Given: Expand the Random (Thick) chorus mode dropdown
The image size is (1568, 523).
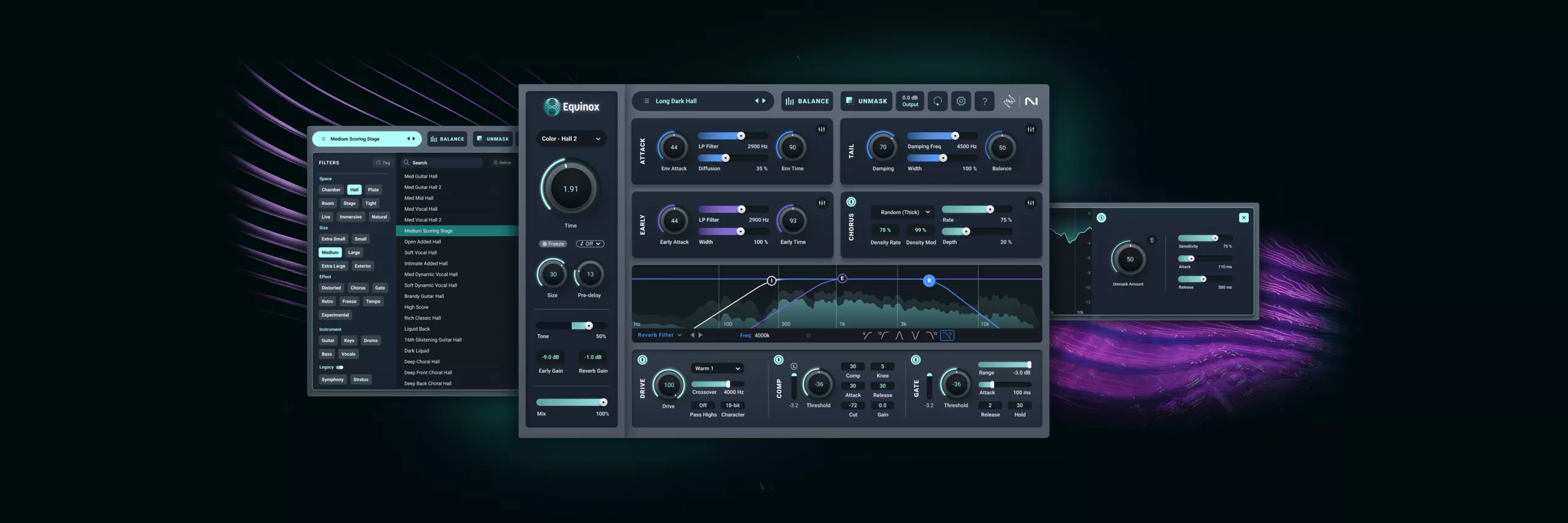Looking at the screenshot, I should [x=904, y=212].
